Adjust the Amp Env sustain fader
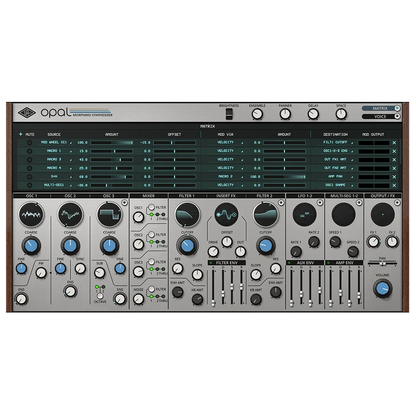Screen dimensions: 416x416 tap(350, 287)
